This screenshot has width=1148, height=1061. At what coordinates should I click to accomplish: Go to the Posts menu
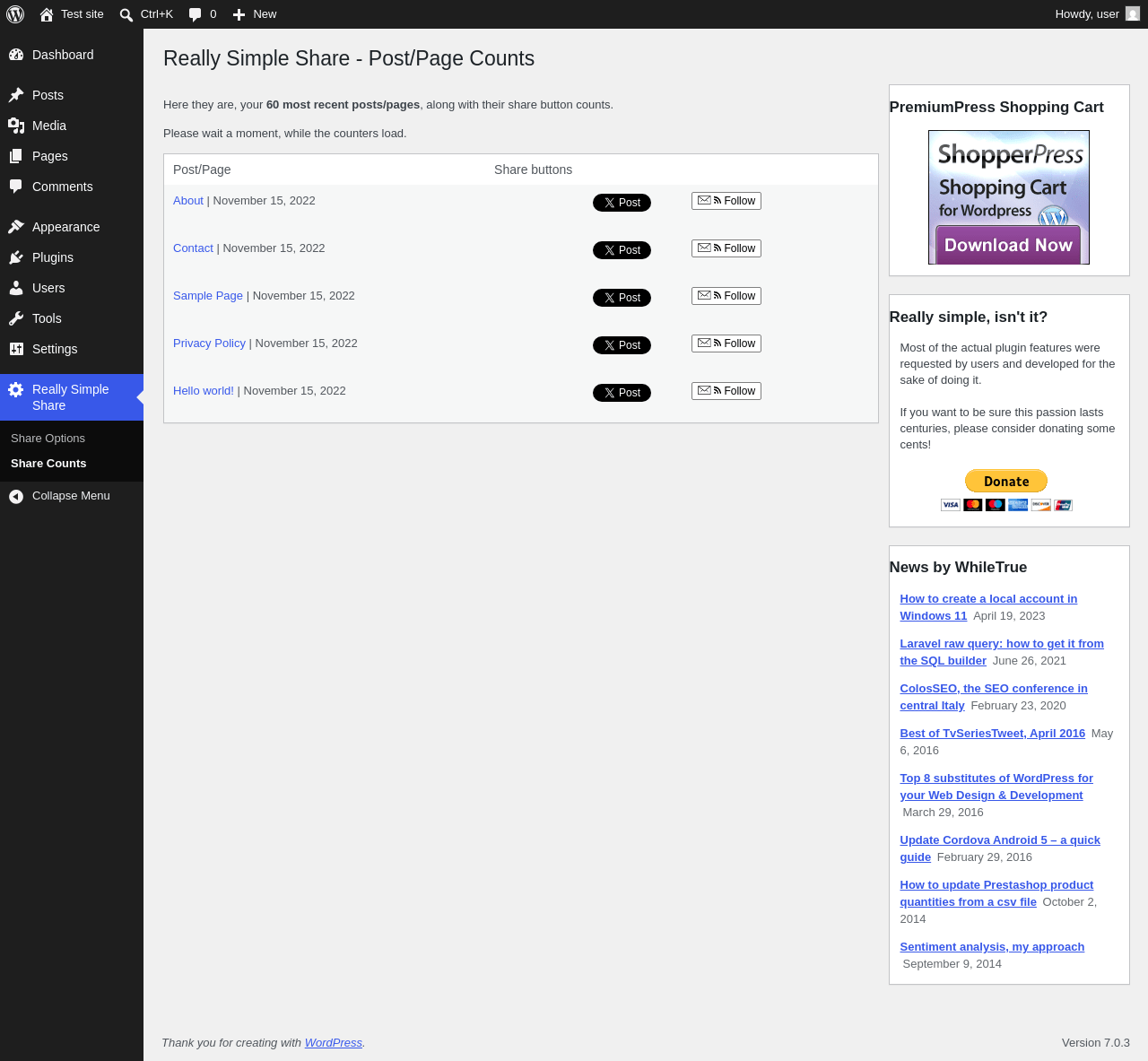tap(72, 95)
